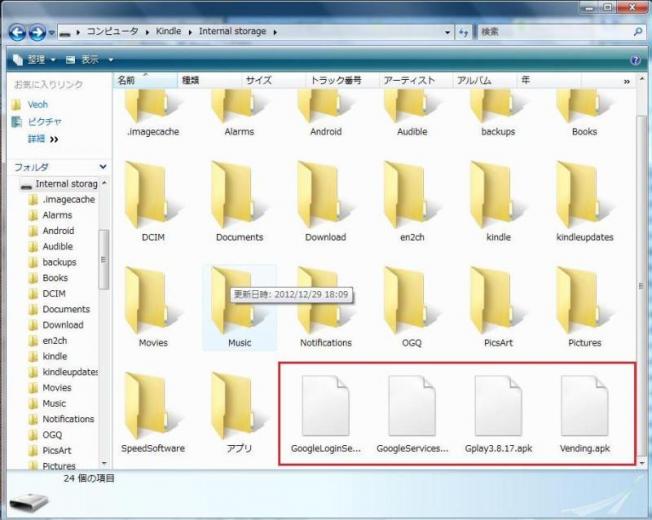652x520 pixels.
Task: Click the refresh button beside address bar
Action: tap(463, 32)
